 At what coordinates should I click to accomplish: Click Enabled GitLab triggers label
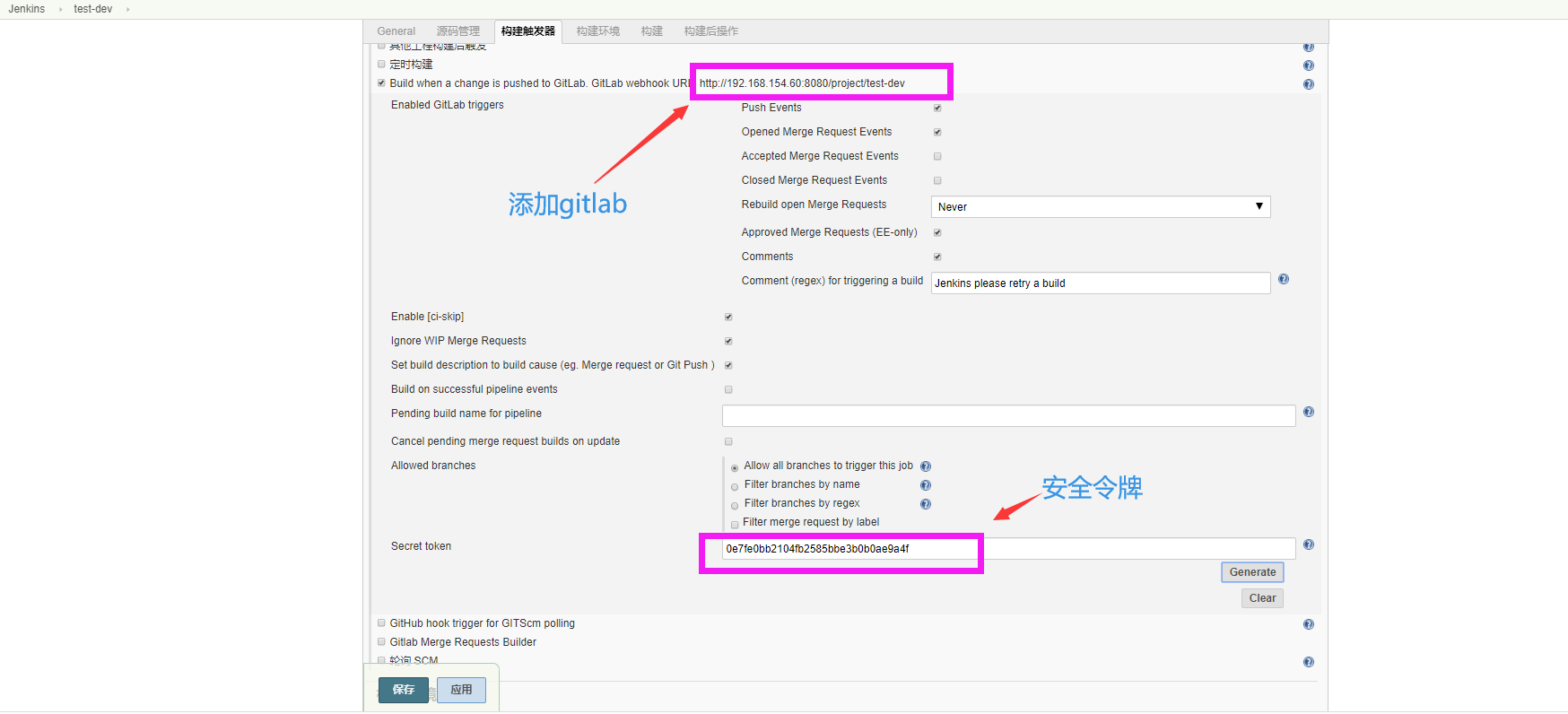448,105
